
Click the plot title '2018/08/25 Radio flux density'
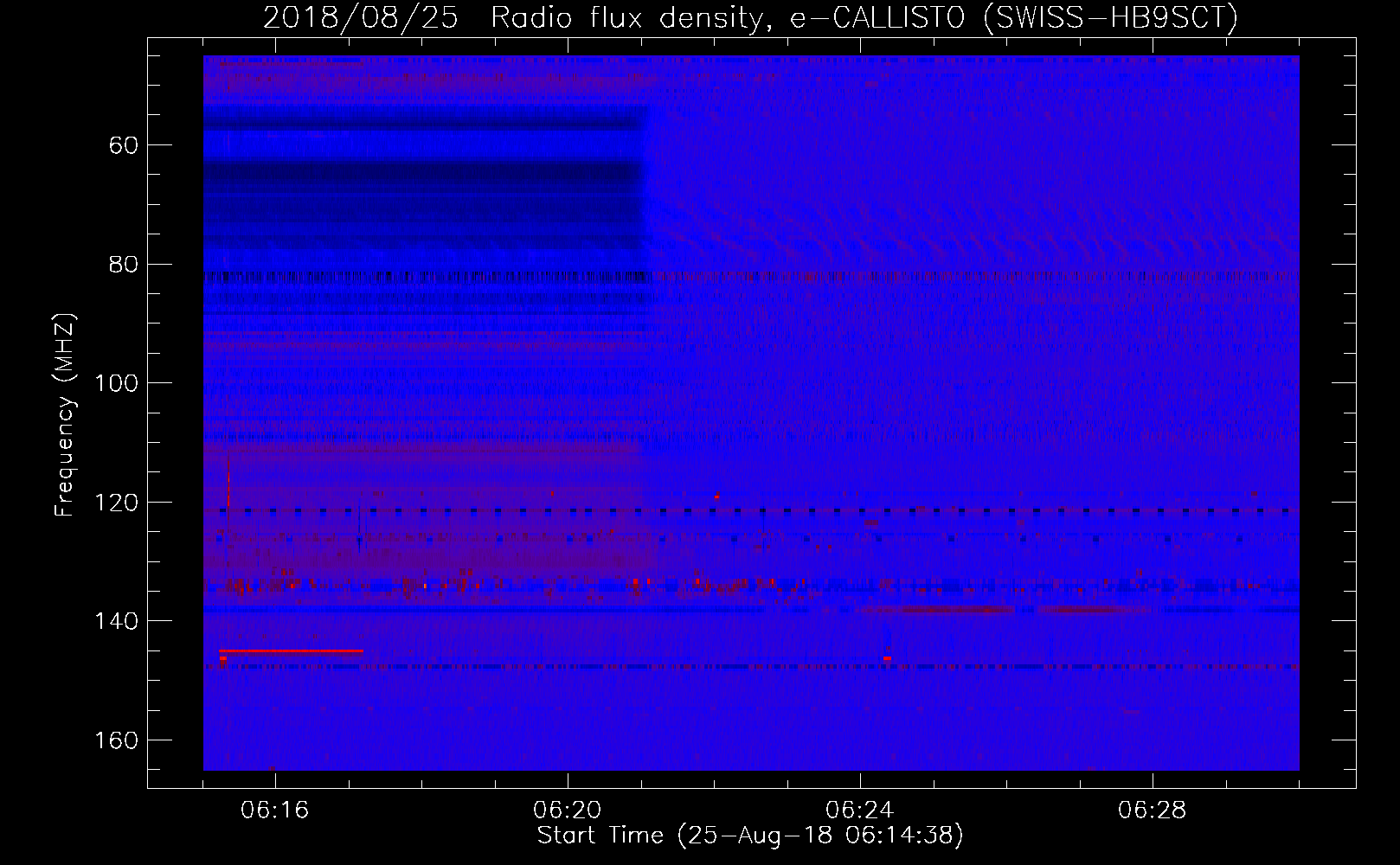[x=750, y=17]
